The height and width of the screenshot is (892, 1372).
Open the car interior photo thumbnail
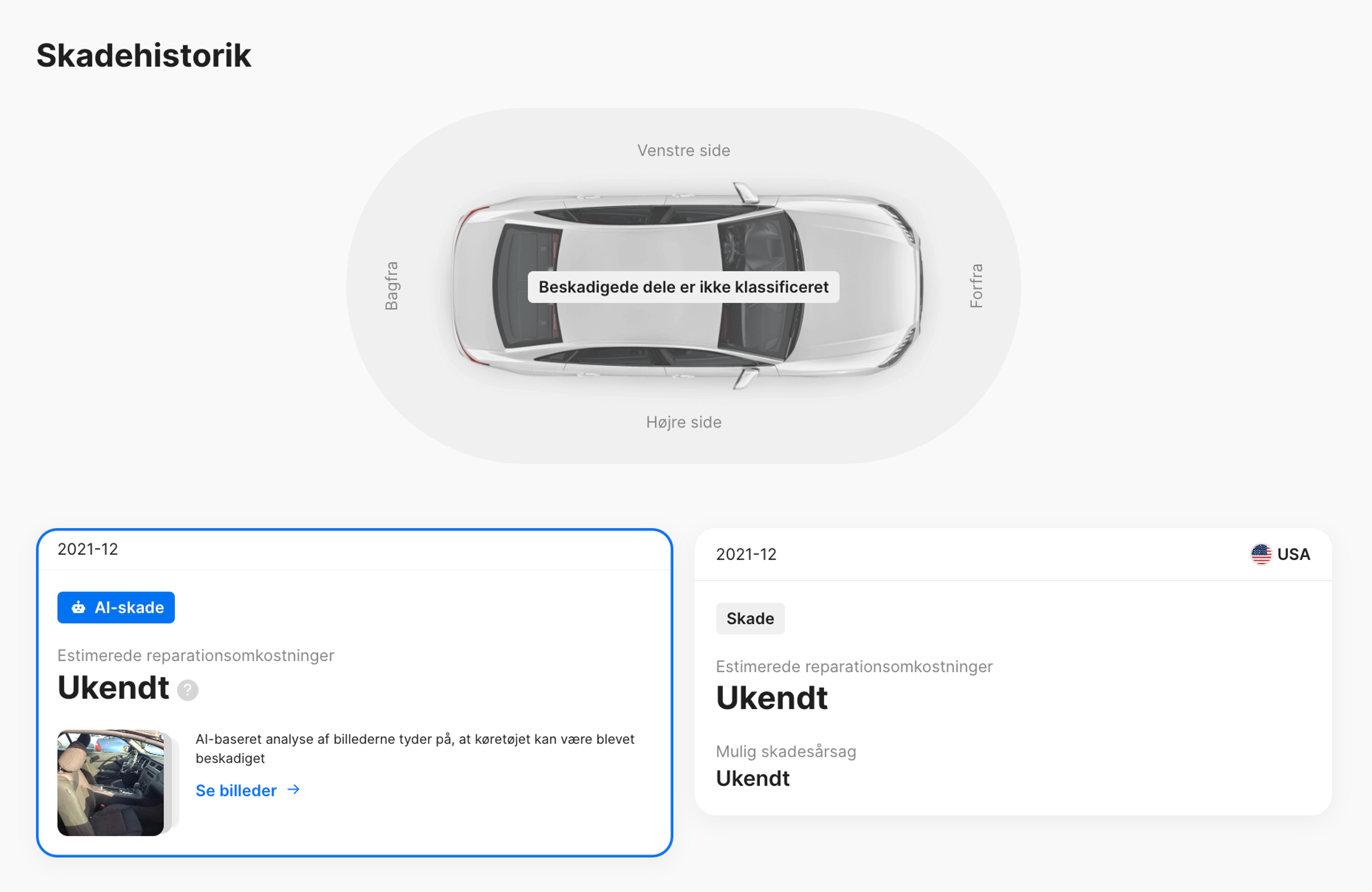point(111,783)
